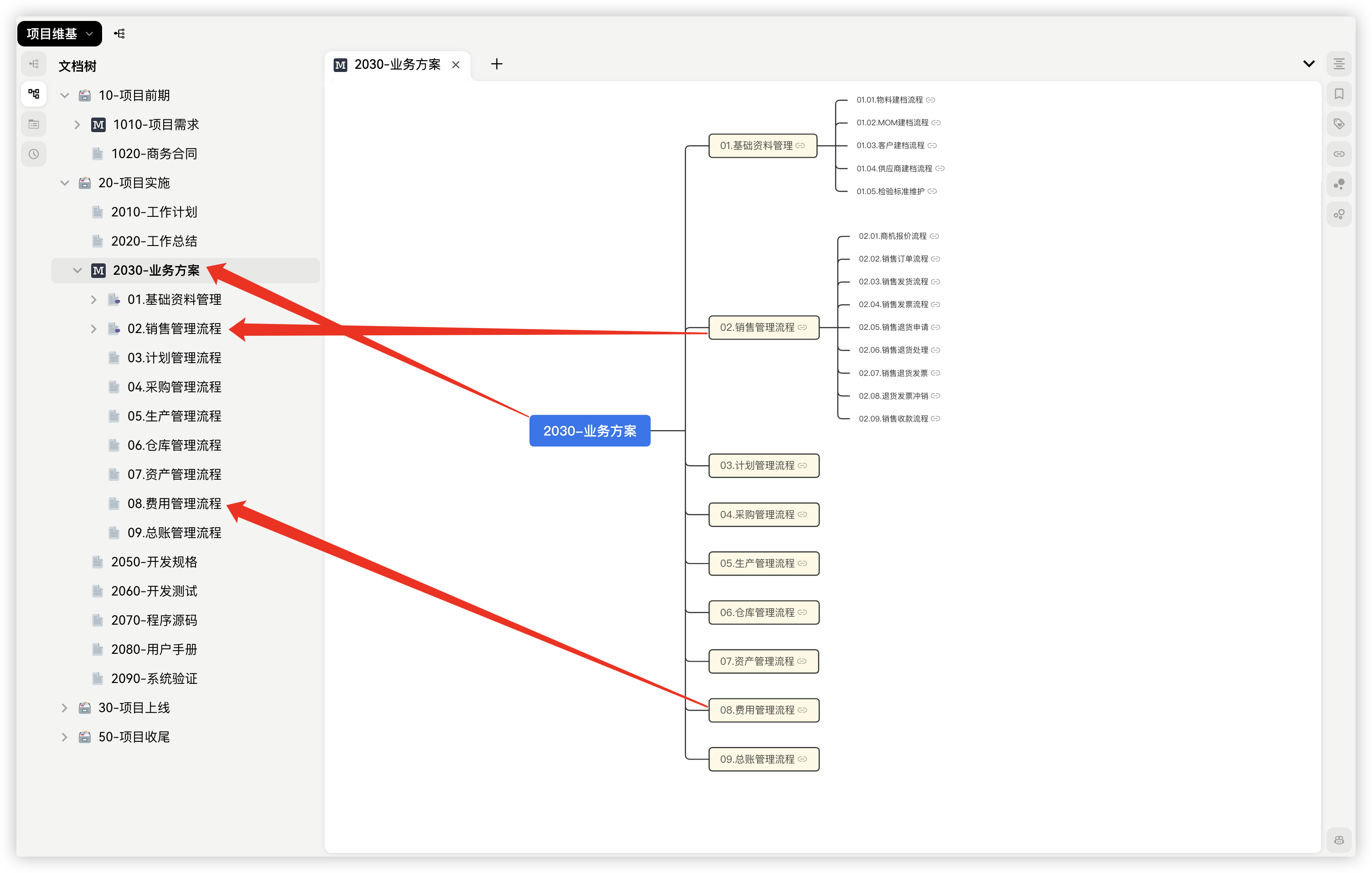Screen dimensions: 1372x873
Task: Open the 项目维基 workspace dropdown
Action: pos(59,34)
